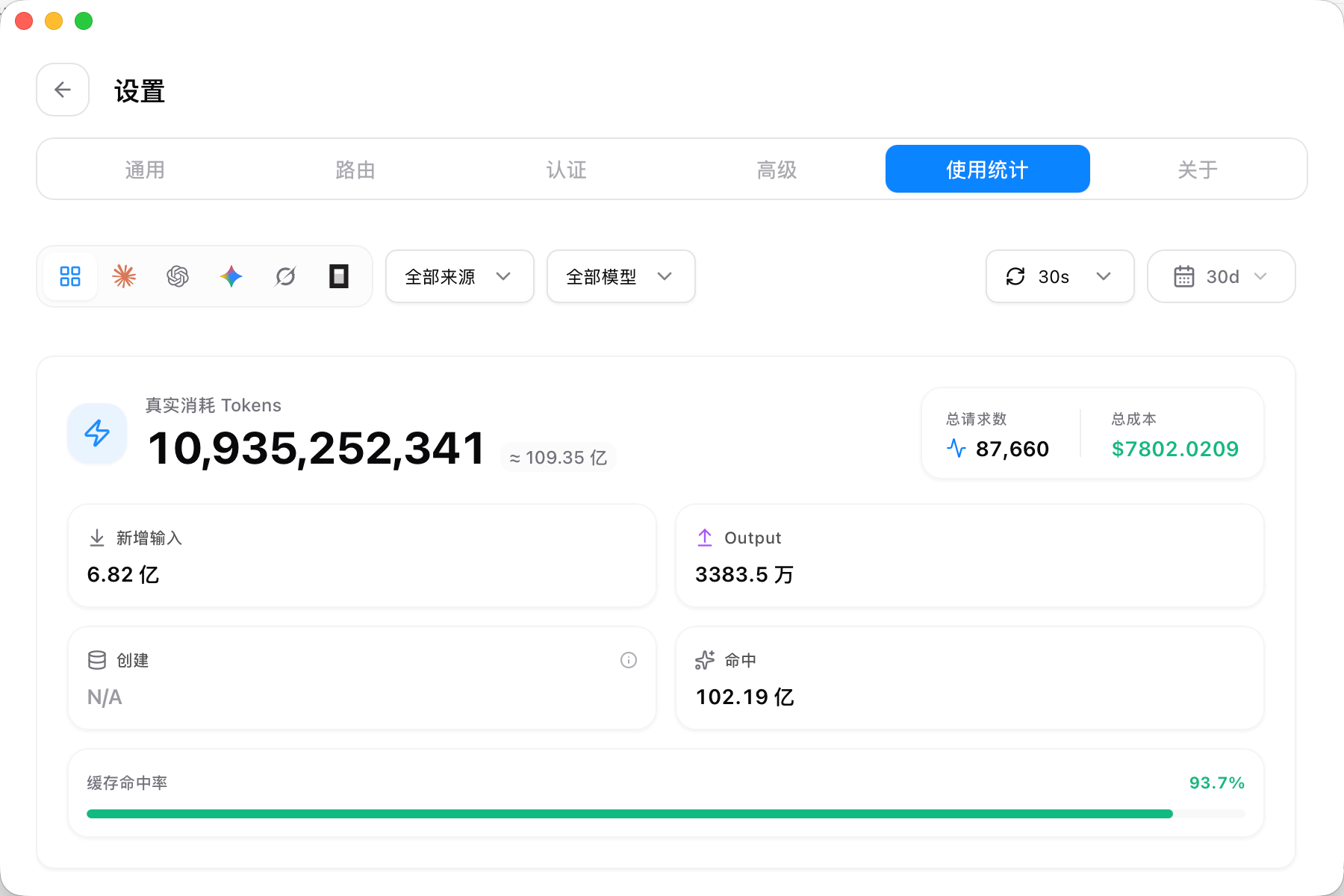Switch to the 通用 tab

click(x=145, y=169)
